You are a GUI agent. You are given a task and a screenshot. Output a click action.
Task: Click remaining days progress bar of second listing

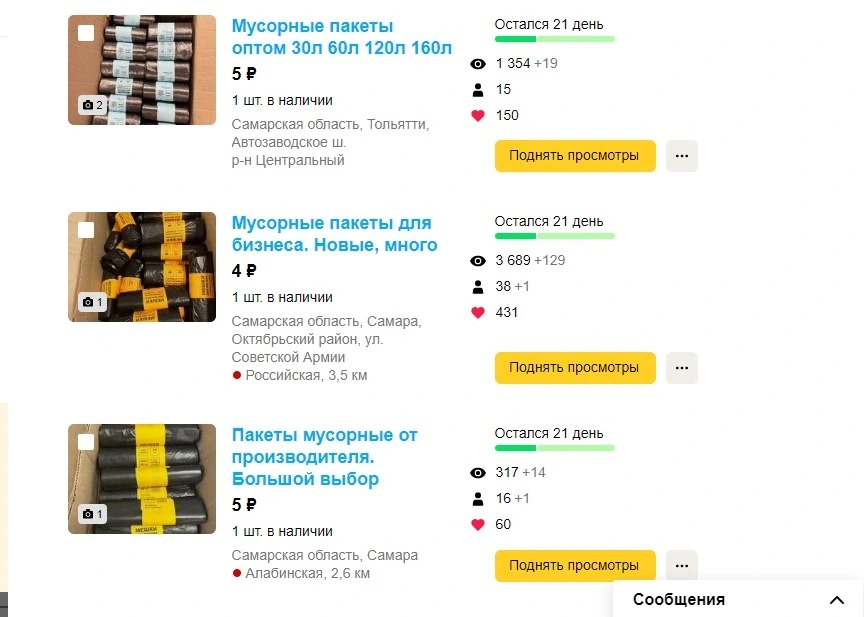[x=554, y=236]
